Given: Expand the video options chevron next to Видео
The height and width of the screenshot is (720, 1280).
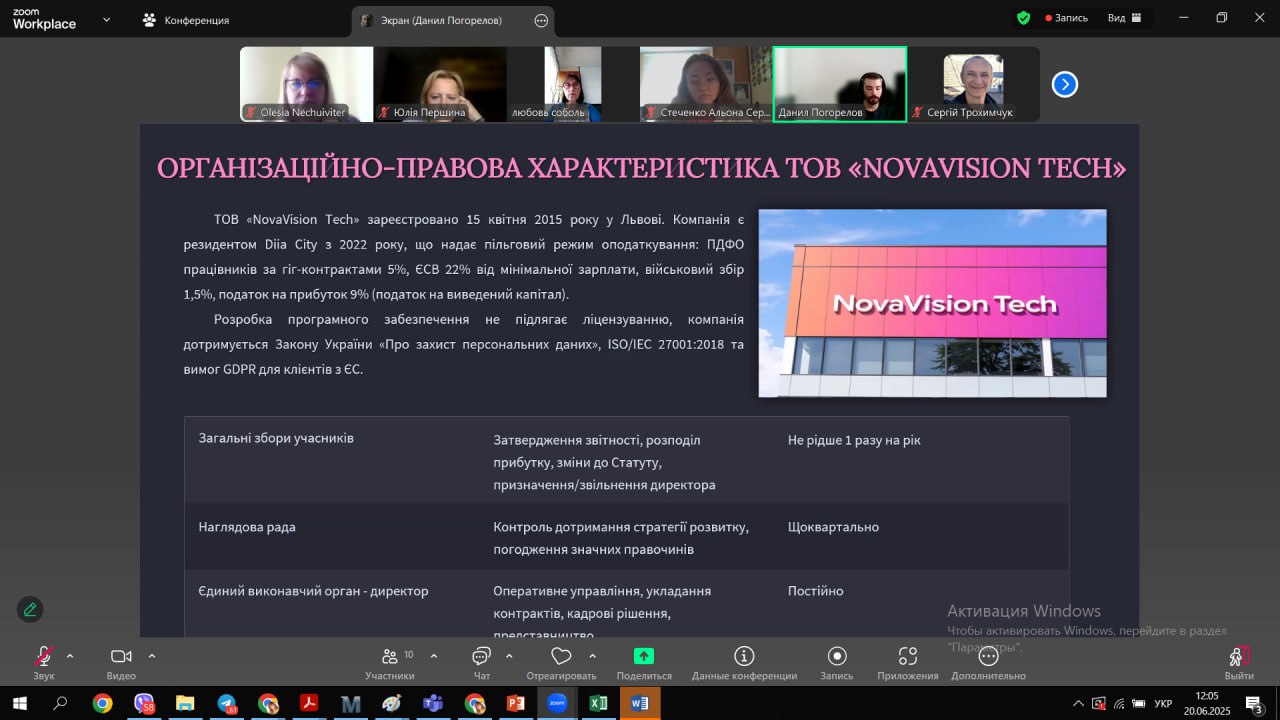Looking at the screenshot, I should (x=152, y=656).
